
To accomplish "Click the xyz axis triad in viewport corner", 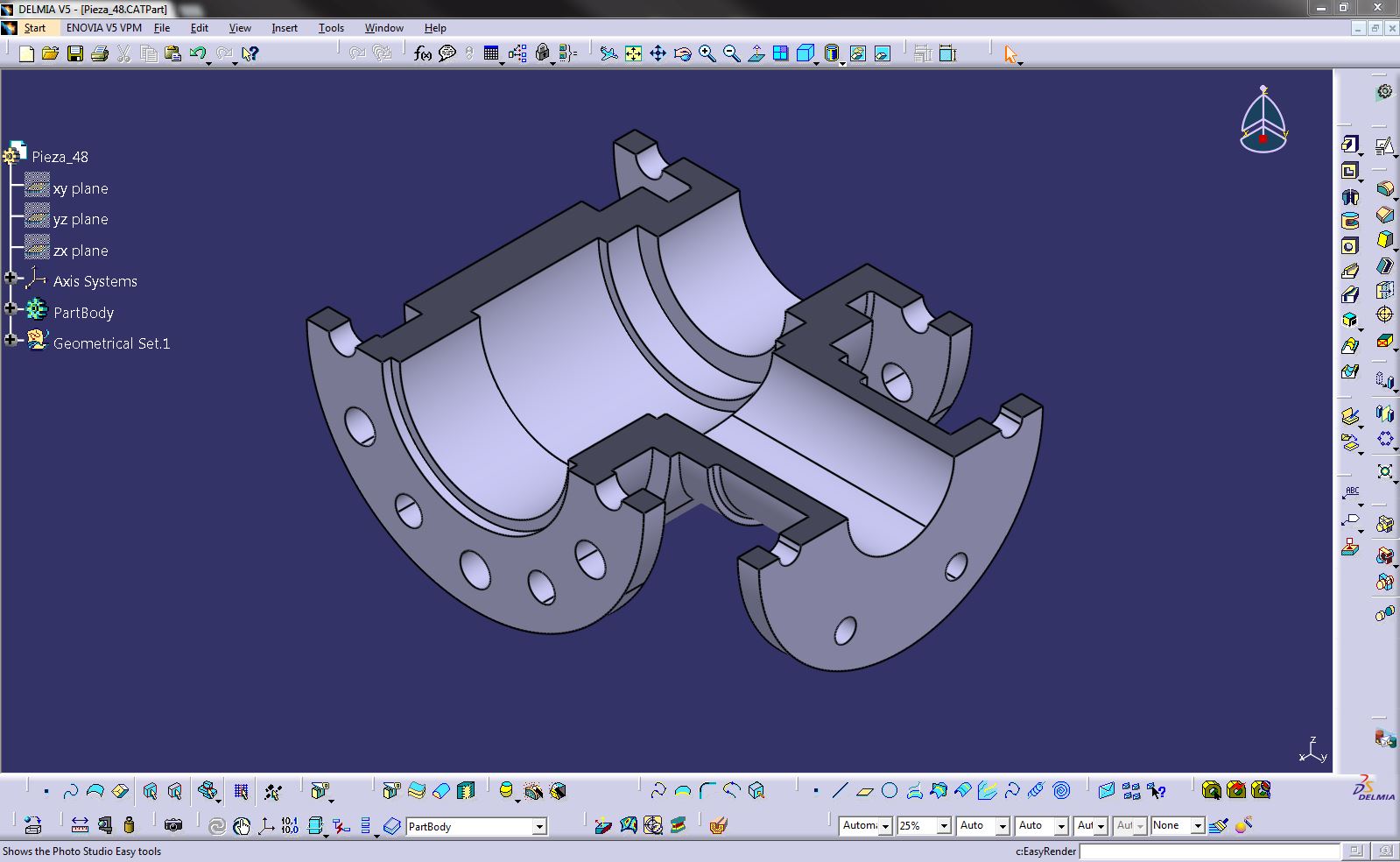I will (x=1312, y=750).
